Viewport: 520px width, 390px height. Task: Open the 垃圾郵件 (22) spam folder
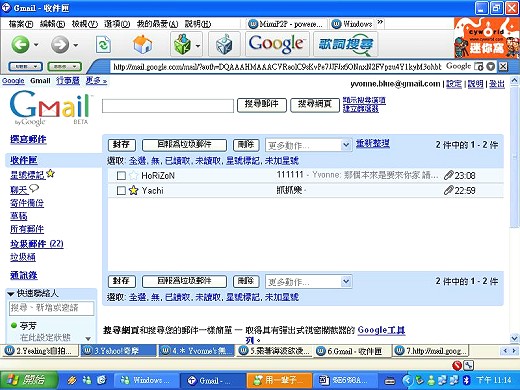click(37, 244)
